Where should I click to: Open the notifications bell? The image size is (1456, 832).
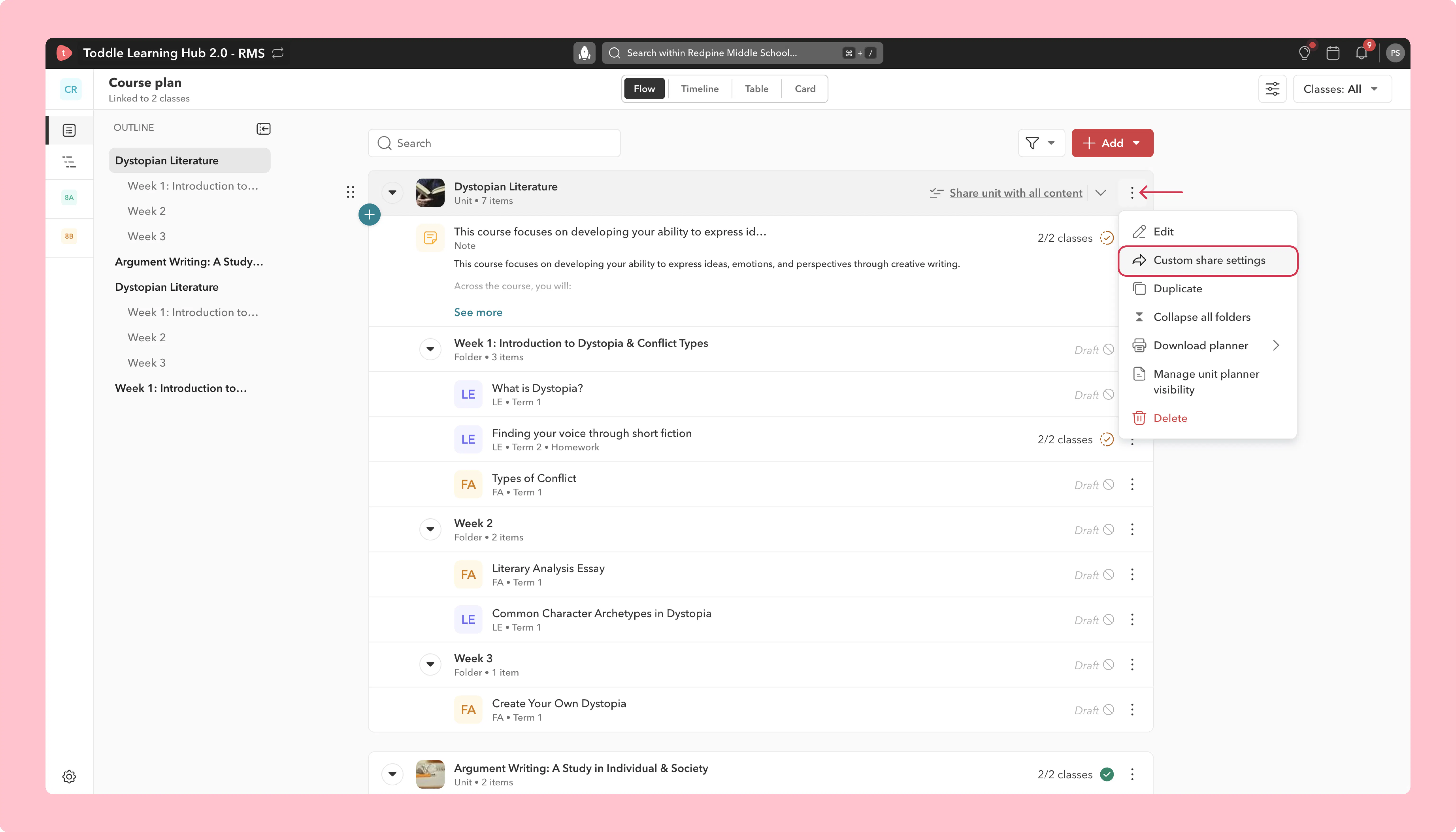tap(1362, 53)
